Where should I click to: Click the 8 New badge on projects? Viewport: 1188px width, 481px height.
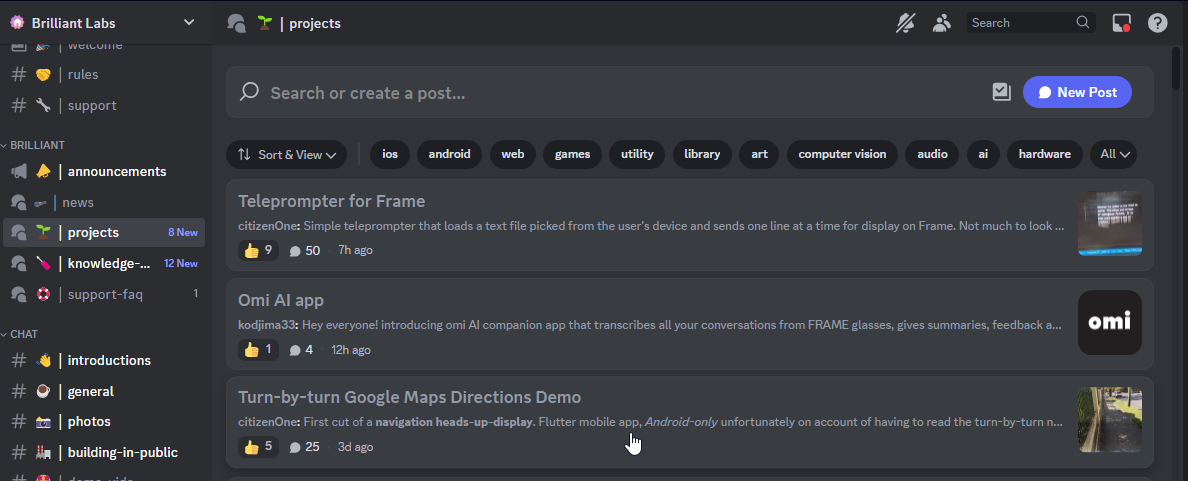[x=183, y=233]
